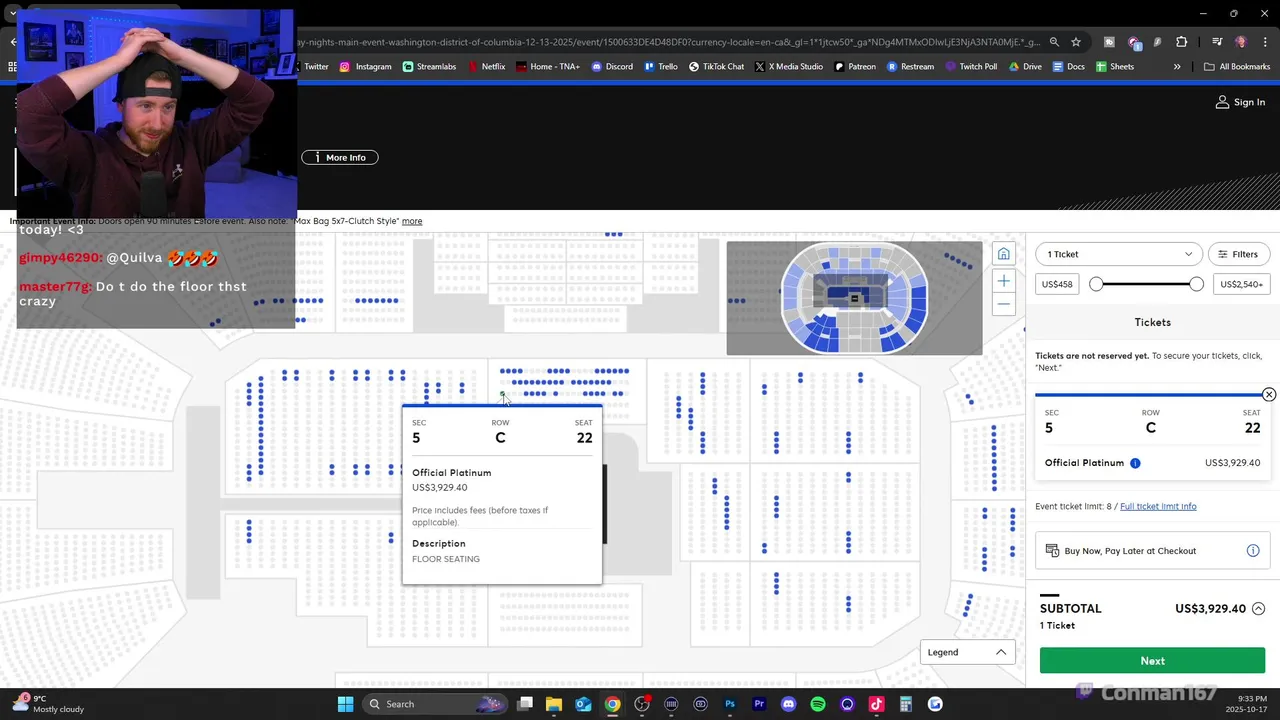Screen dimensions: 1280x720
Task: Zoom in the seat map with plus
Action: (1003, 281)
